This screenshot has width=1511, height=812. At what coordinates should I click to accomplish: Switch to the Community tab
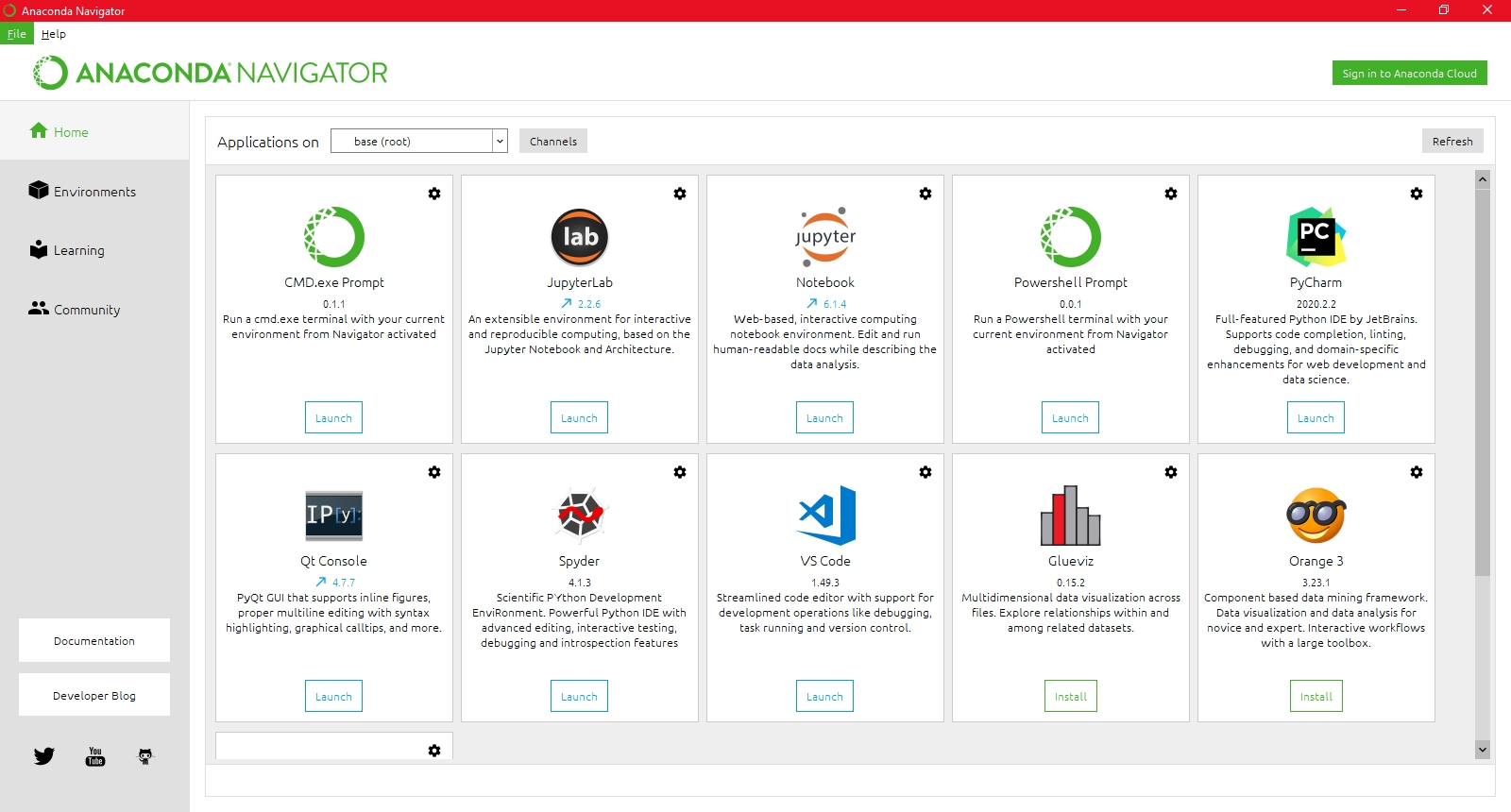[x=94, y=310]
